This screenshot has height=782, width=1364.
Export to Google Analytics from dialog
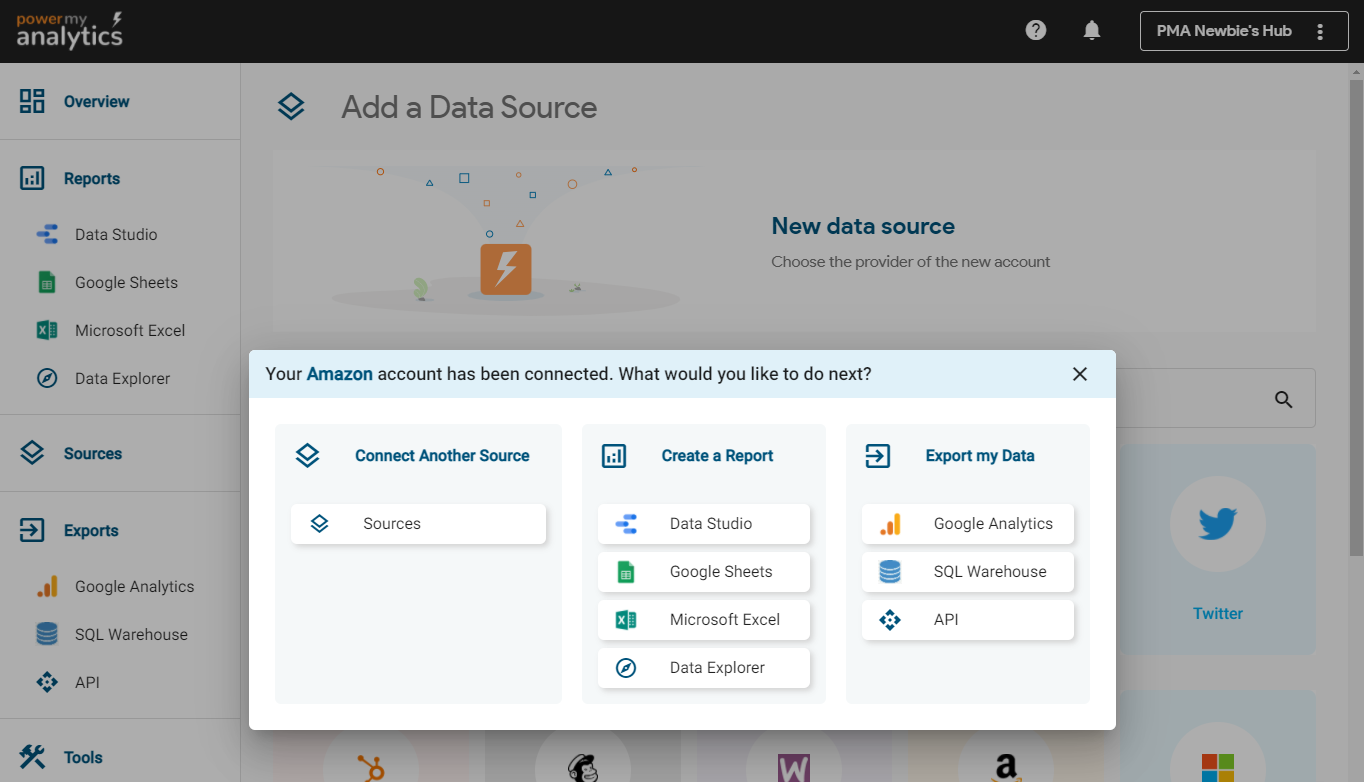click(967, 524)
